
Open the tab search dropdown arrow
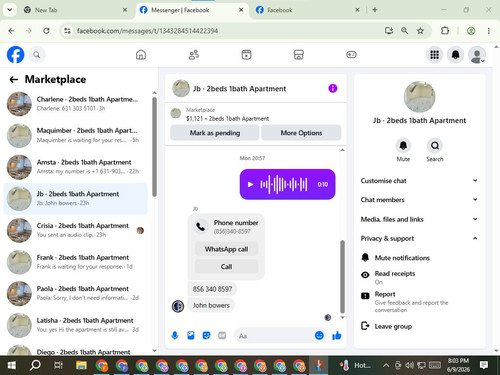coord(10,10)
